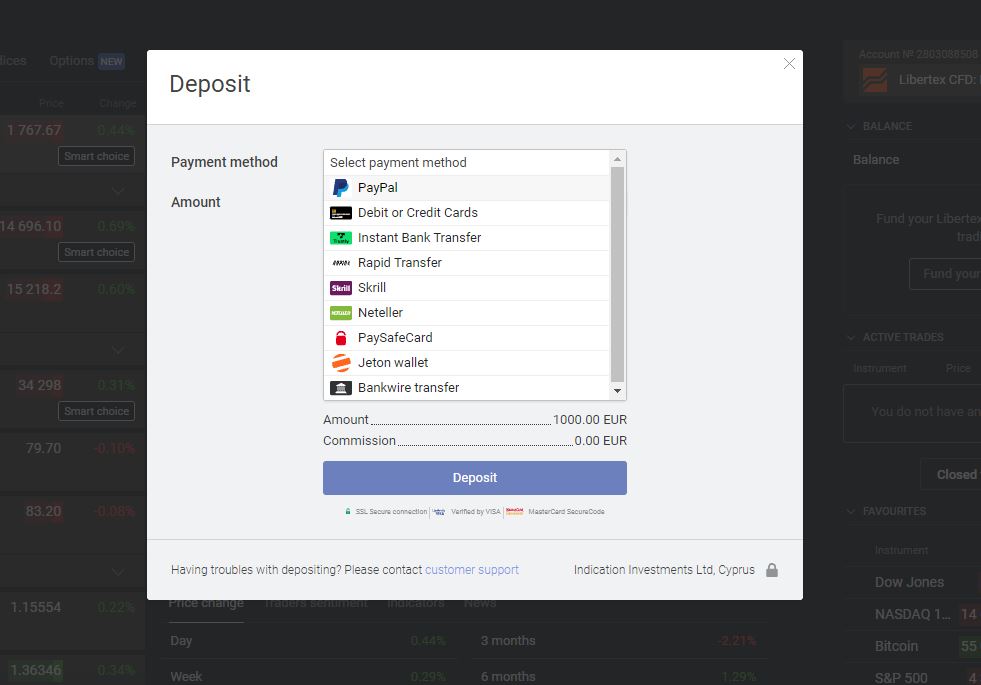
Task: Click Indication Investments Ltd, Cyprus text
Action: [x=664, y=570]
